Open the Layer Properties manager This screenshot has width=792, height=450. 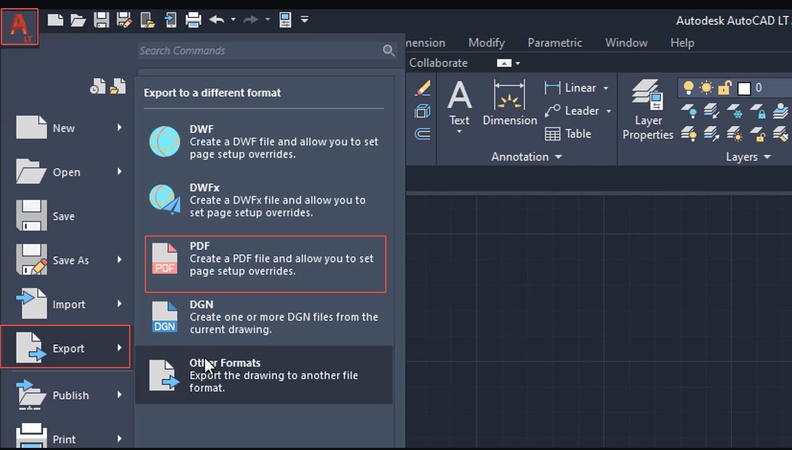click(x=648, y=110)
